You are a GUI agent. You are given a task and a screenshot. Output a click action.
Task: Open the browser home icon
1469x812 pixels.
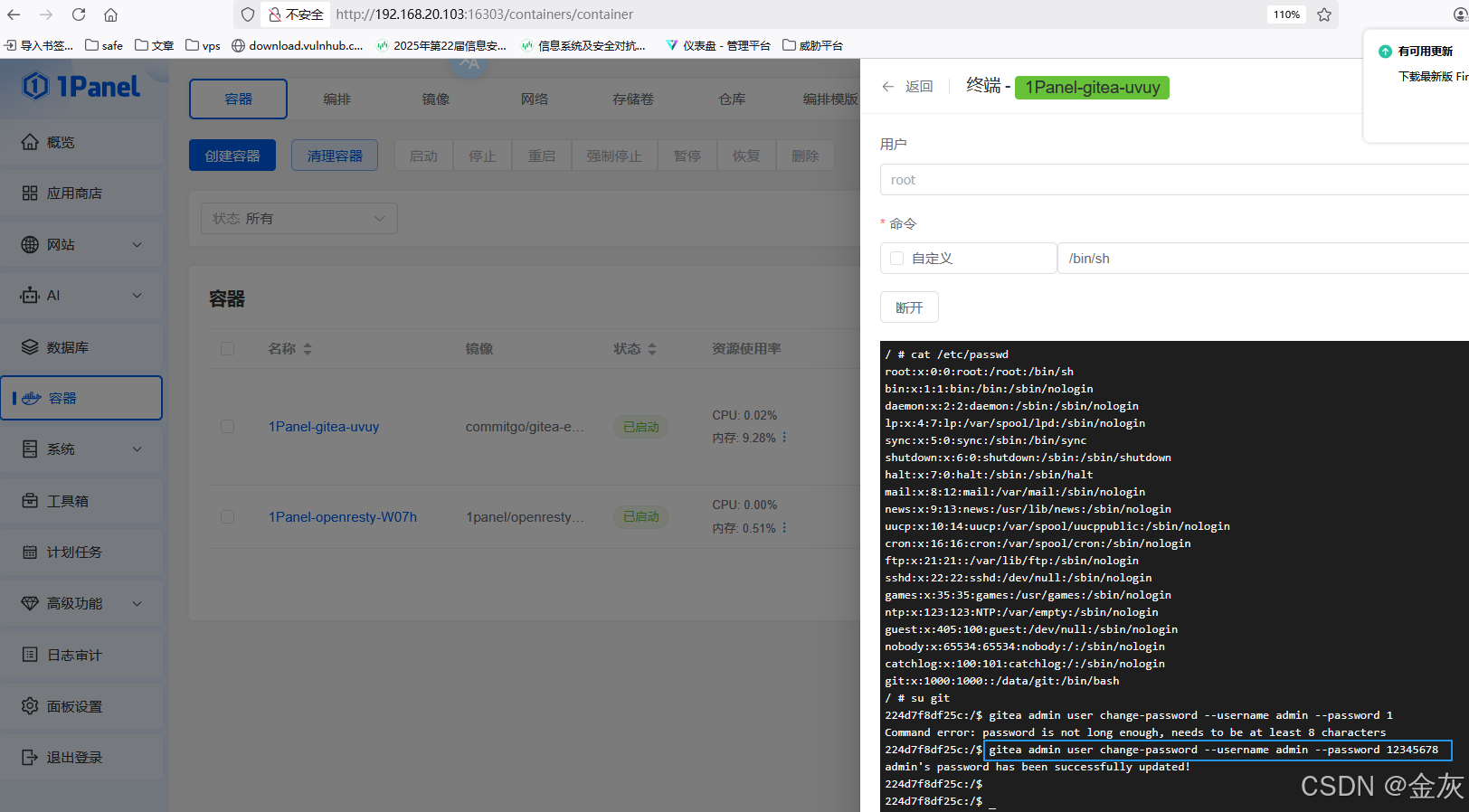(110, 14)
